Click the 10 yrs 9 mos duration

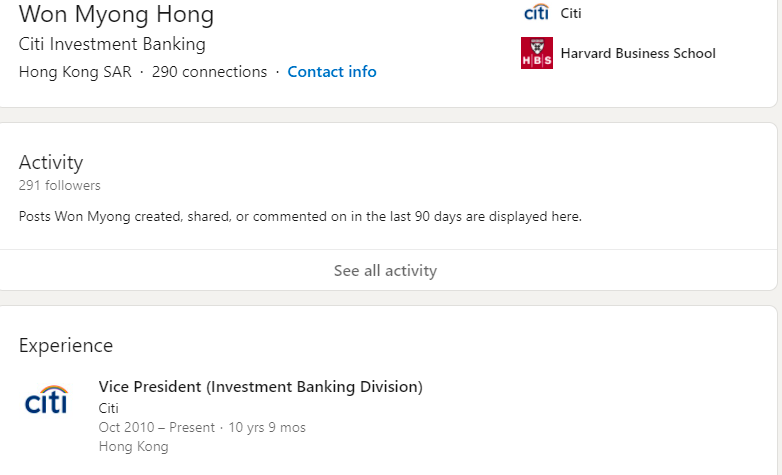267,427
